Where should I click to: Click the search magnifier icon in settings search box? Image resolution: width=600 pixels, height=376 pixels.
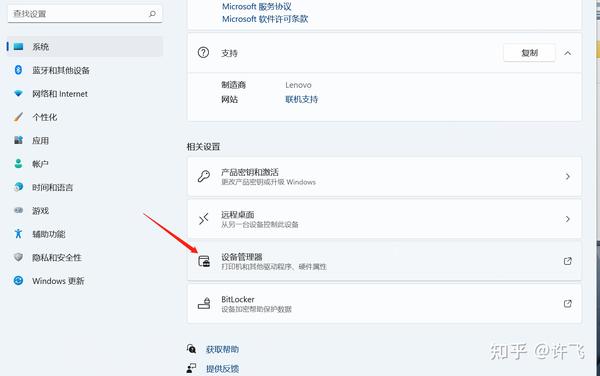[x=152, y=14]
